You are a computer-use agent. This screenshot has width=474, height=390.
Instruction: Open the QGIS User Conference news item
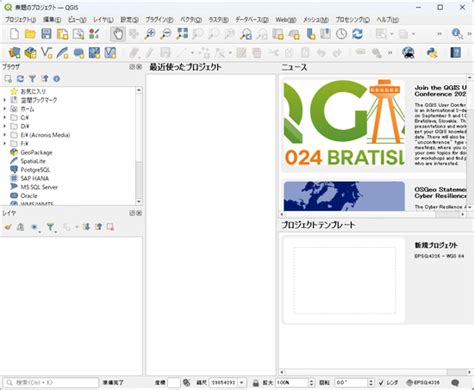[x=374, y=125]
